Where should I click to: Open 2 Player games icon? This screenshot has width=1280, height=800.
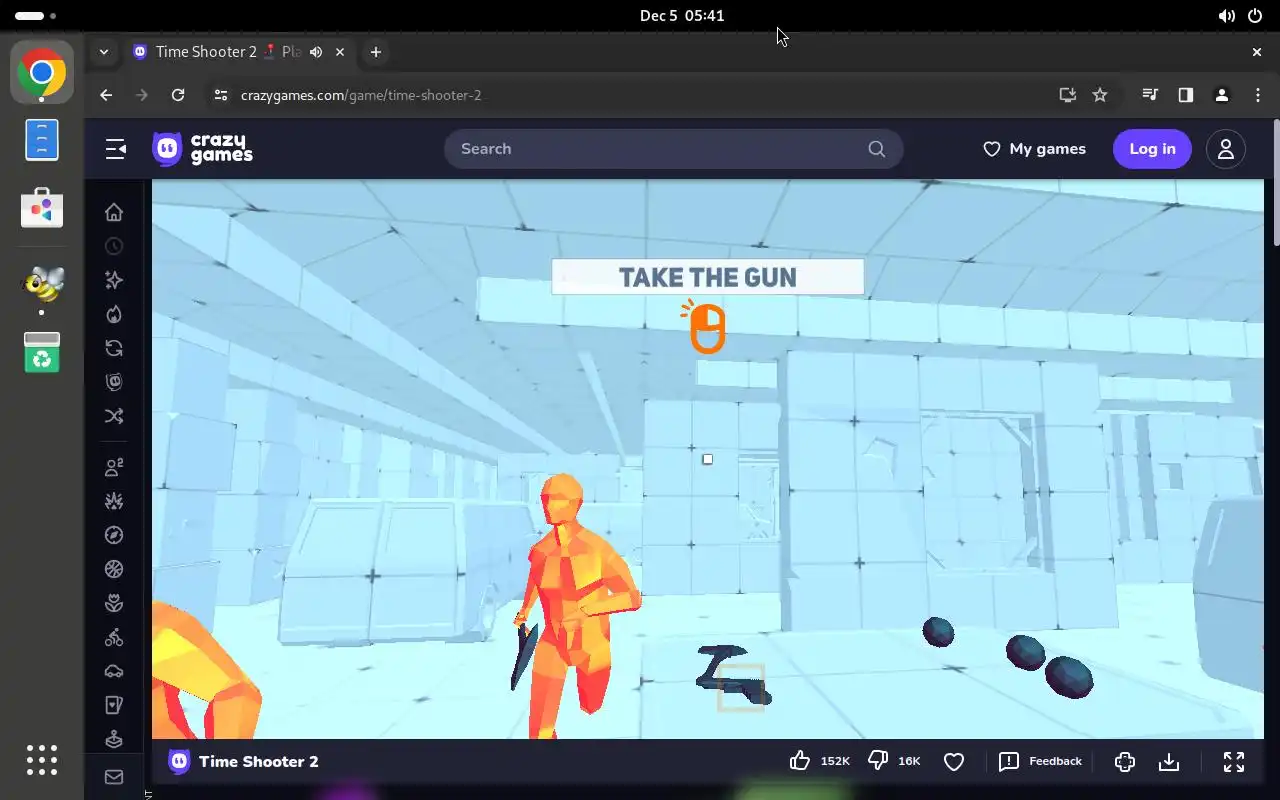coord(114,467)
